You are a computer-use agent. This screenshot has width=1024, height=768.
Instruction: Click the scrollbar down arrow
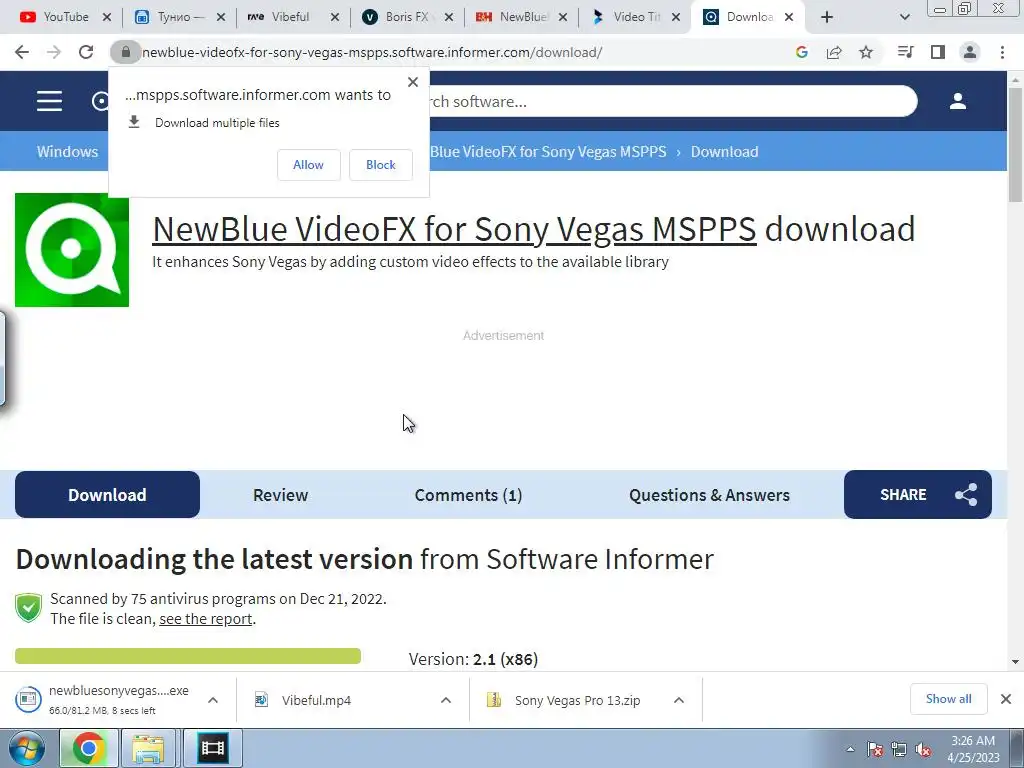point(1015,662)
